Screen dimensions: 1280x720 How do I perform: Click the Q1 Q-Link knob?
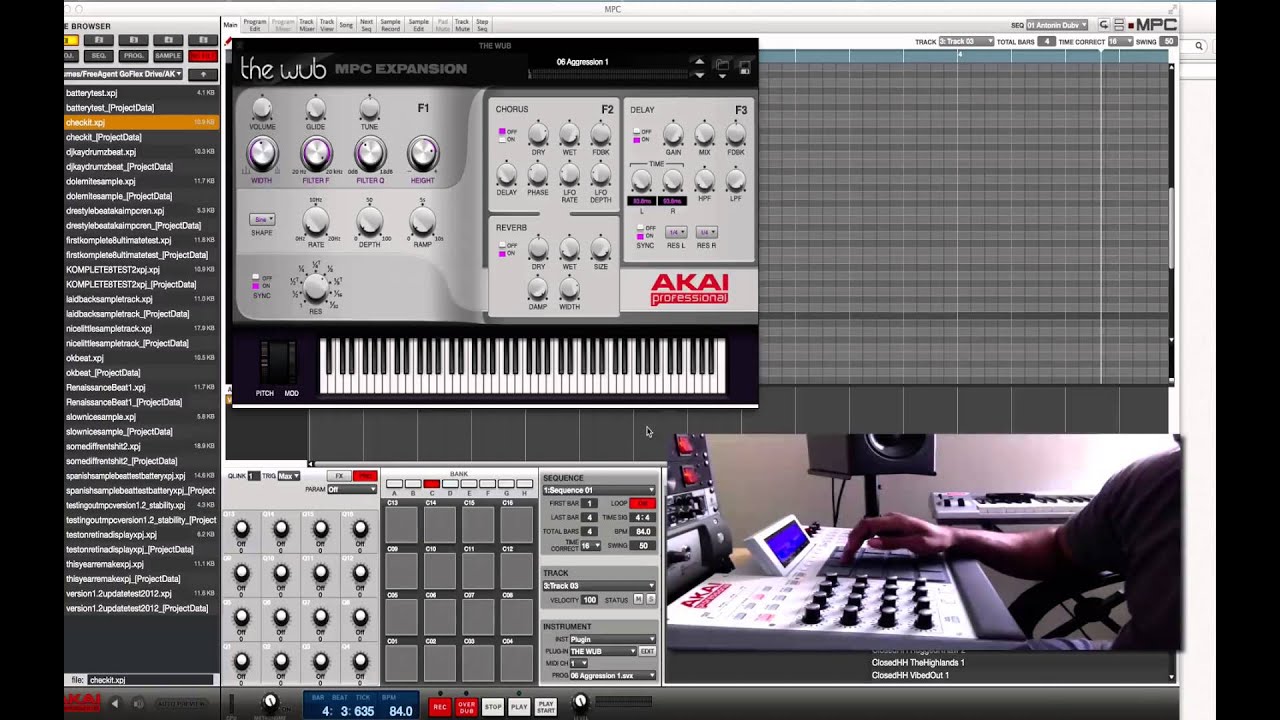[x=241, y=660]
